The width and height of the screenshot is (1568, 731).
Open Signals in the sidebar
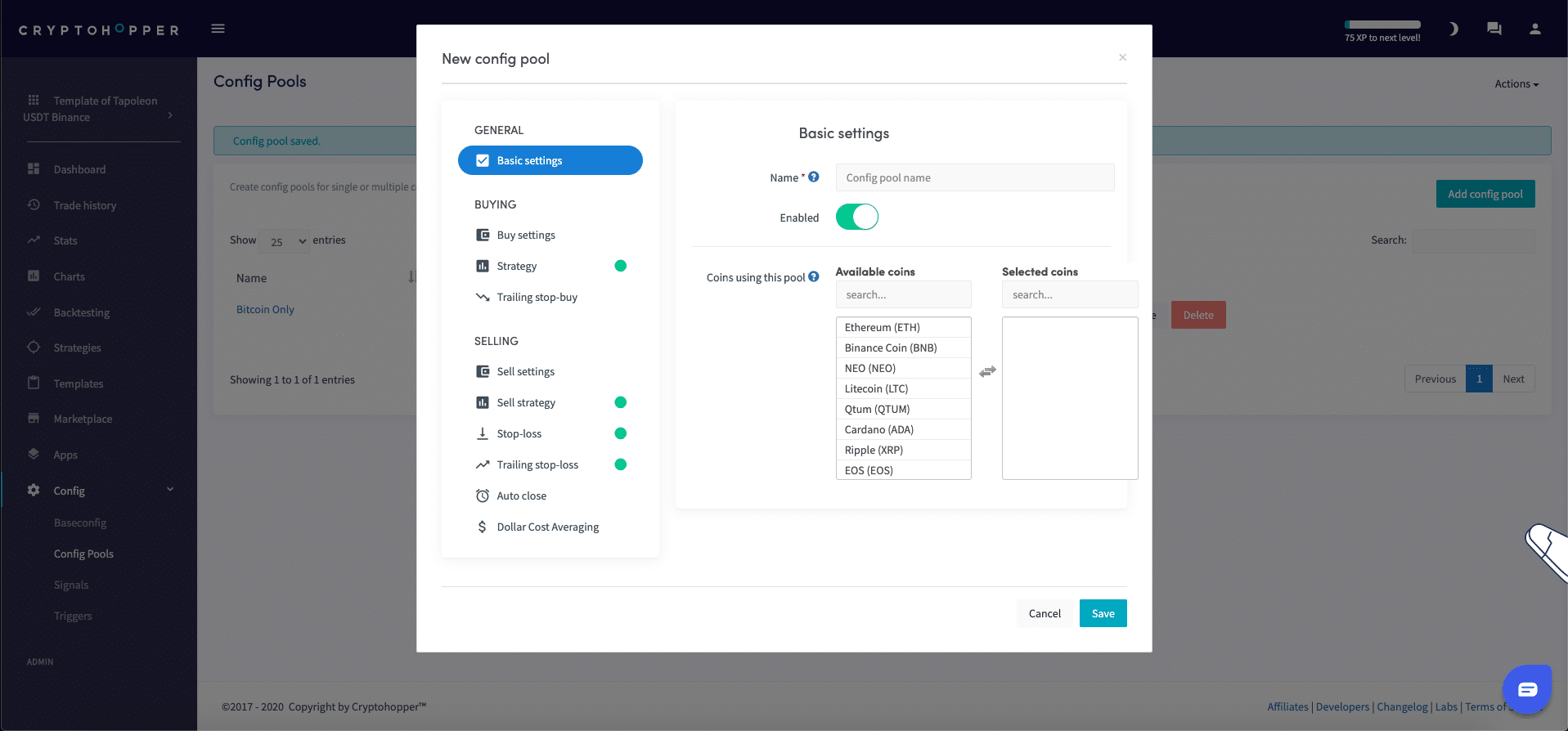[71, 585]
